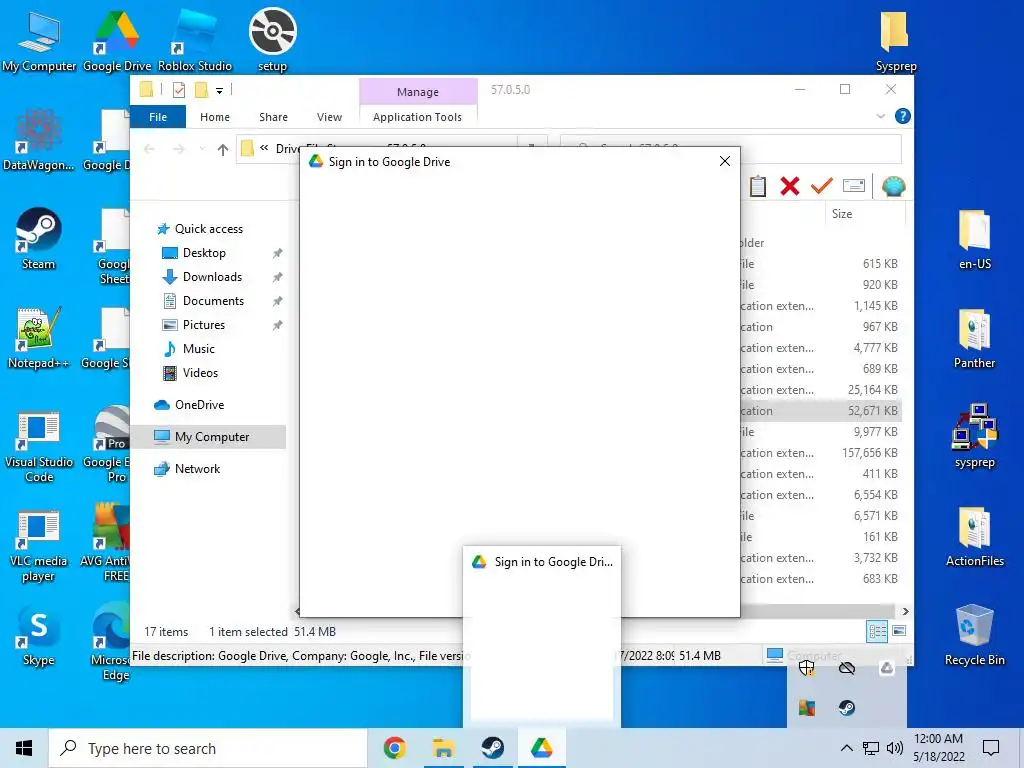Select the file row sized 52,671 KB
1024x768 pixels.
(x=821, y=411)
